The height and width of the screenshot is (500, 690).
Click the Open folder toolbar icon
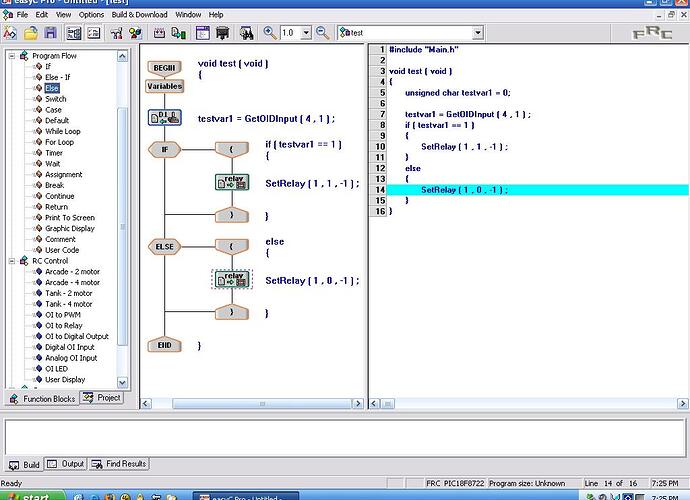[31, 33]
